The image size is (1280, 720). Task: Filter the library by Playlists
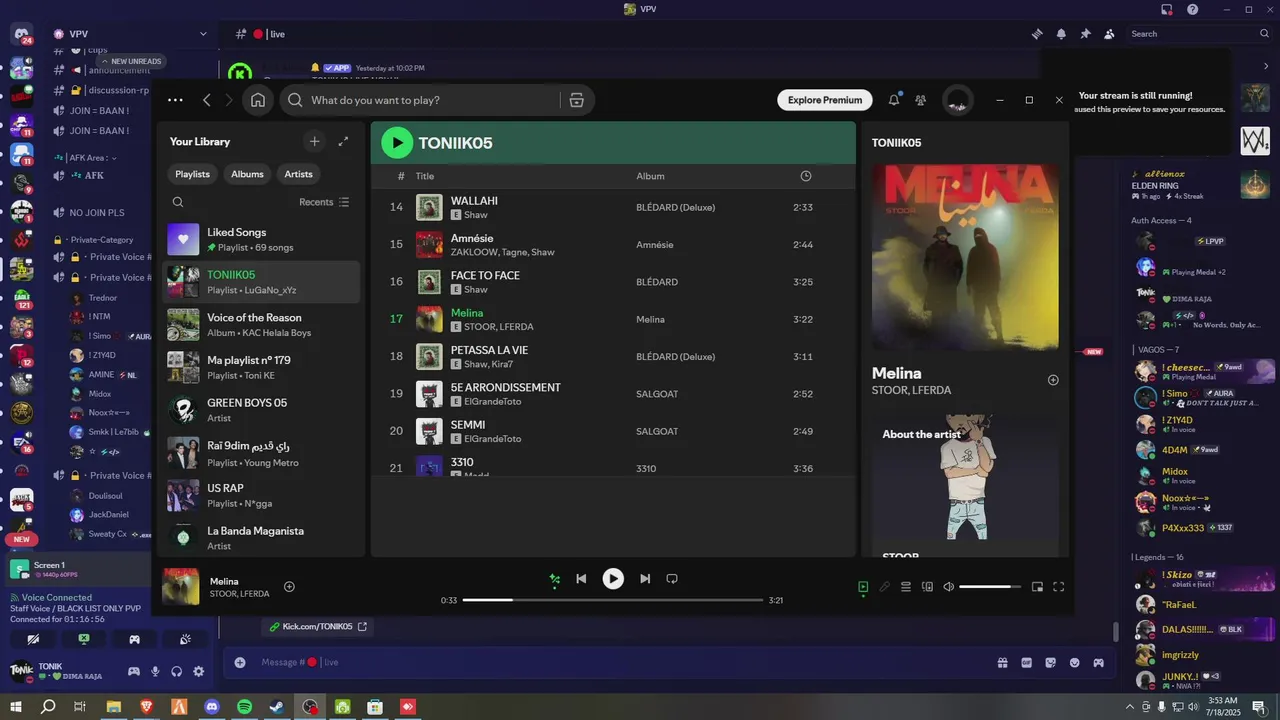pos(192,174)
